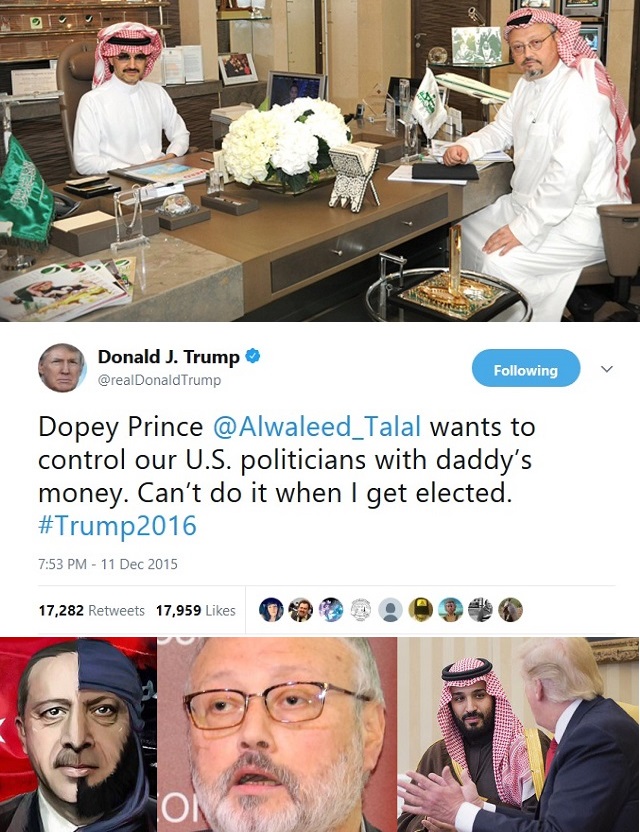Open the purple galaxy-themed liker avatar
The width and height of the screenshot is (640, 832).
[x=331, y=610]
